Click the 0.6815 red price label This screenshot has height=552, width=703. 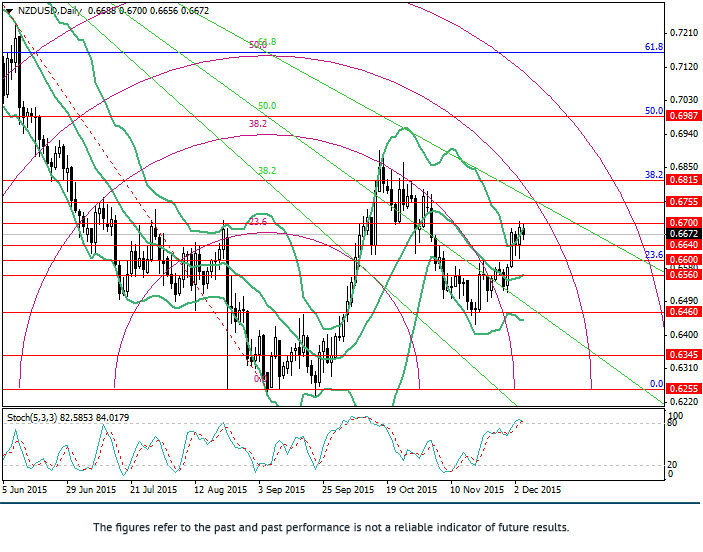tap(684, 180)
